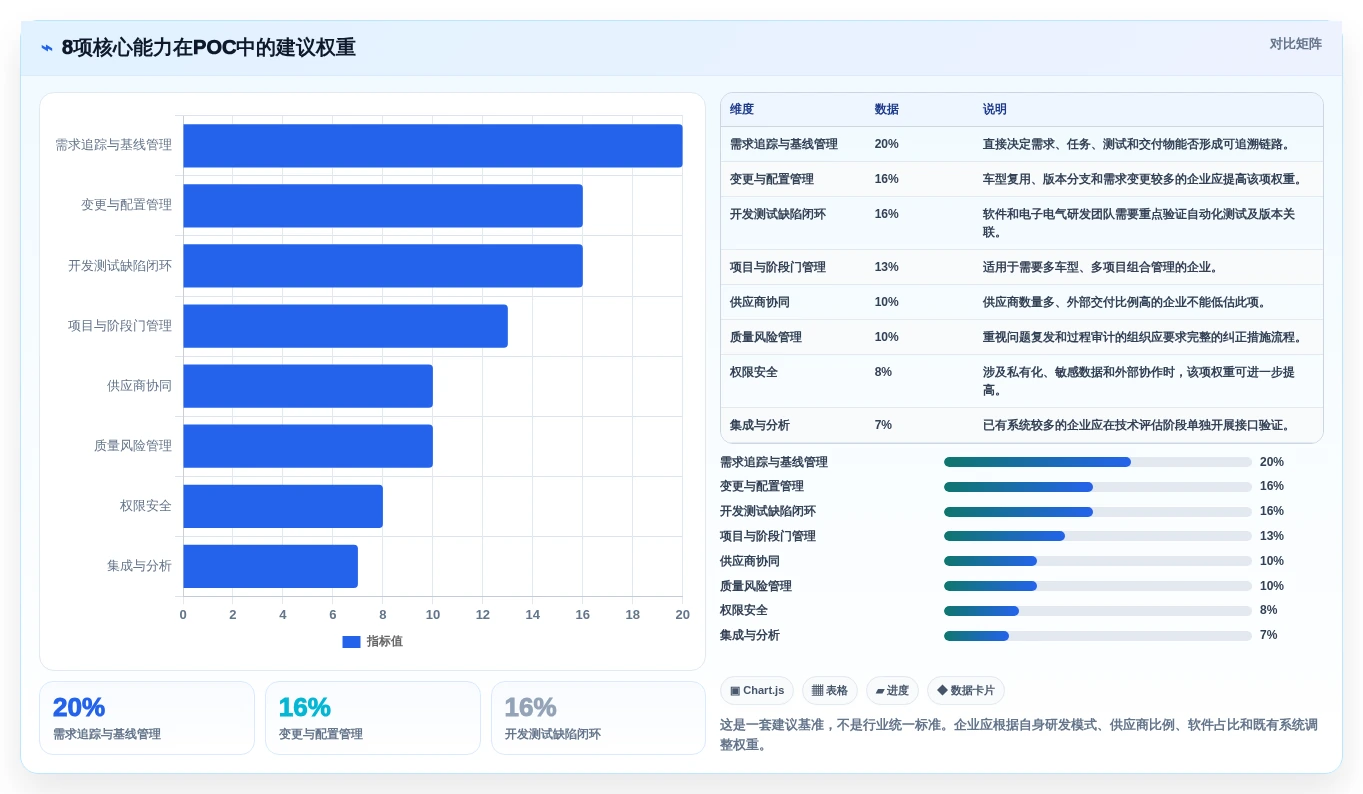Click the 供应商协同 progress bar
This screenshot has width=1363, height=794.
click(1098, 561)
